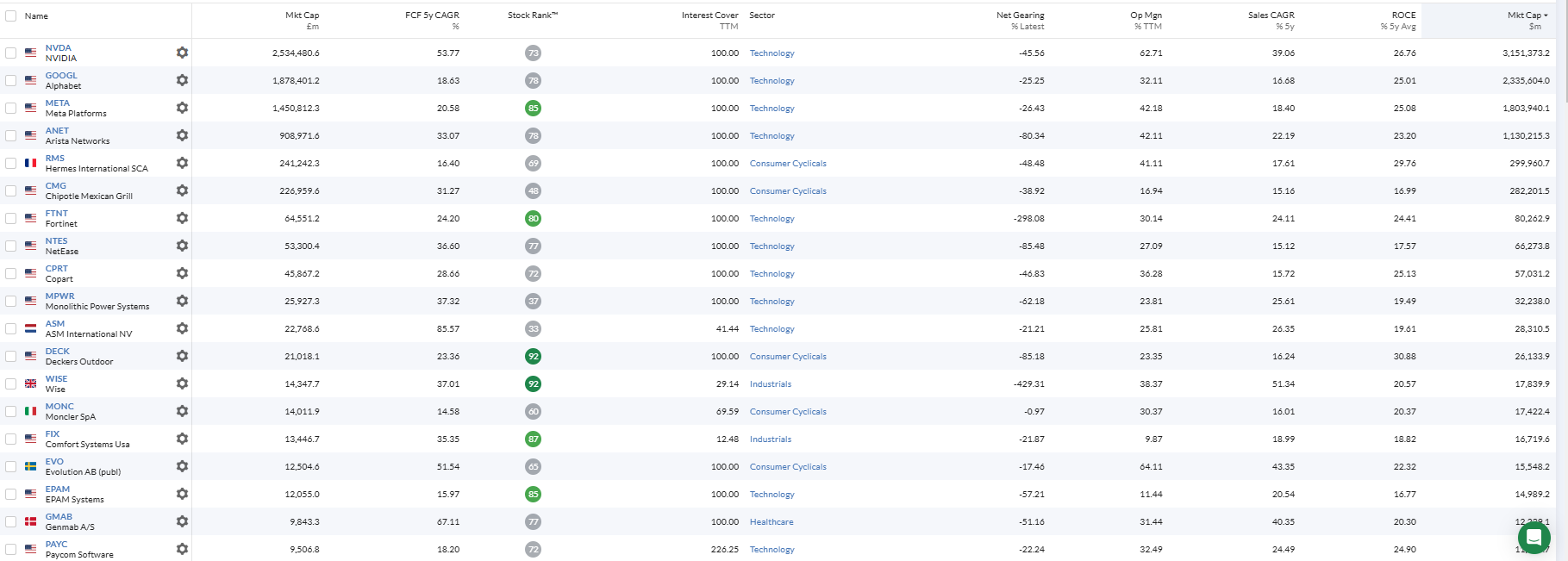Viewport: 1568px width, 561px height.
Task: Open gear options for Wise
Action: 182,383
